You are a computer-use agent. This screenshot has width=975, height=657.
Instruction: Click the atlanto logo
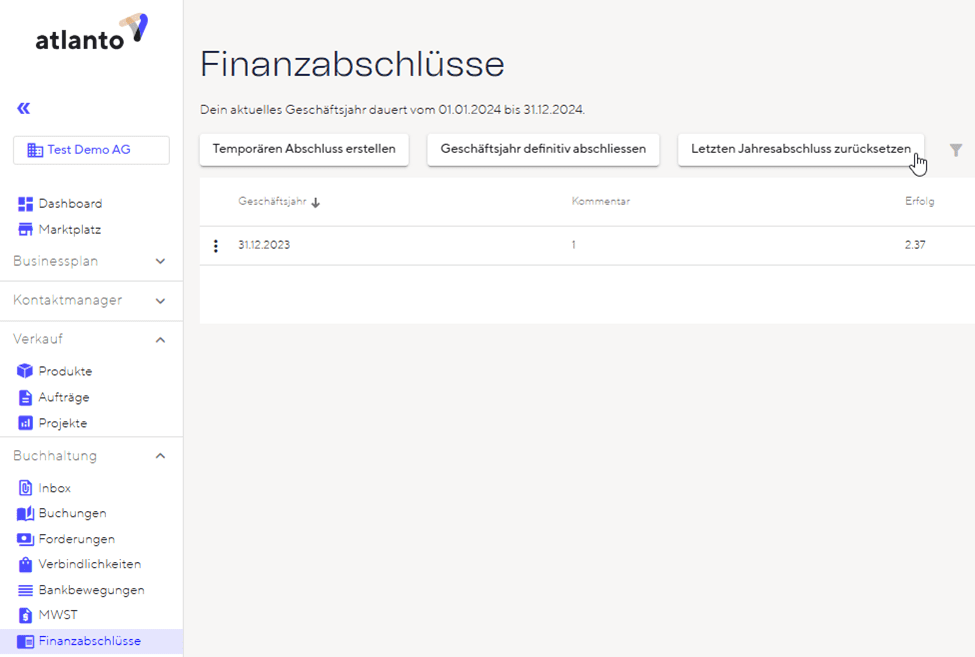coord(91,33)
